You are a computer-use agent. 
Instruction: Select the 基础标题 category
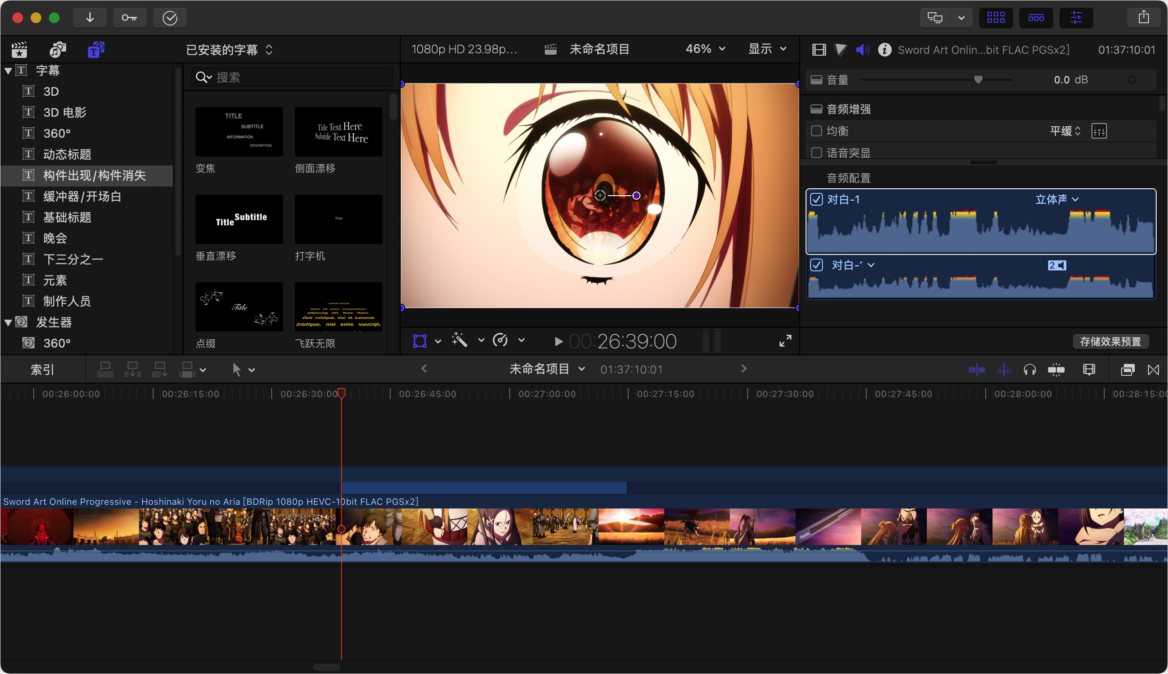click(x=67, y=217)
